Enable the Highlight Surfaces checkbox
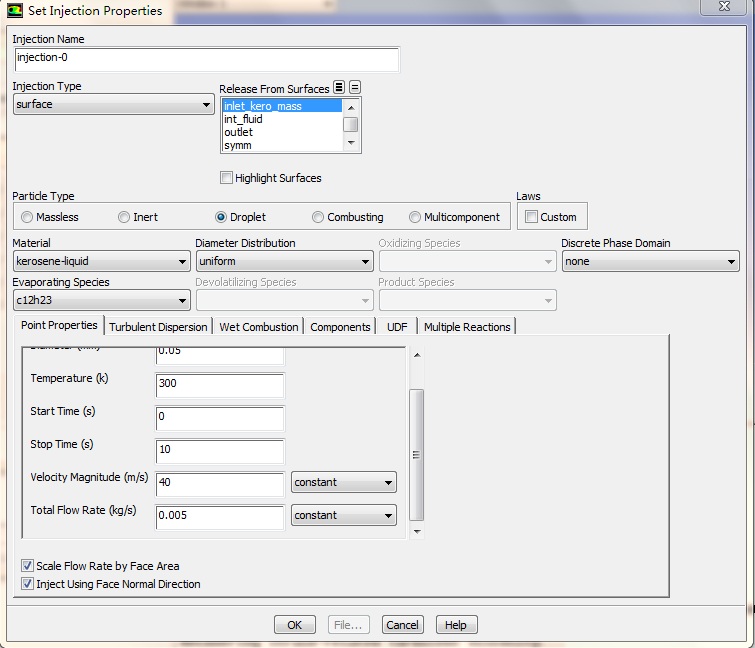The image size is (755, 648). tap(227, 178)
